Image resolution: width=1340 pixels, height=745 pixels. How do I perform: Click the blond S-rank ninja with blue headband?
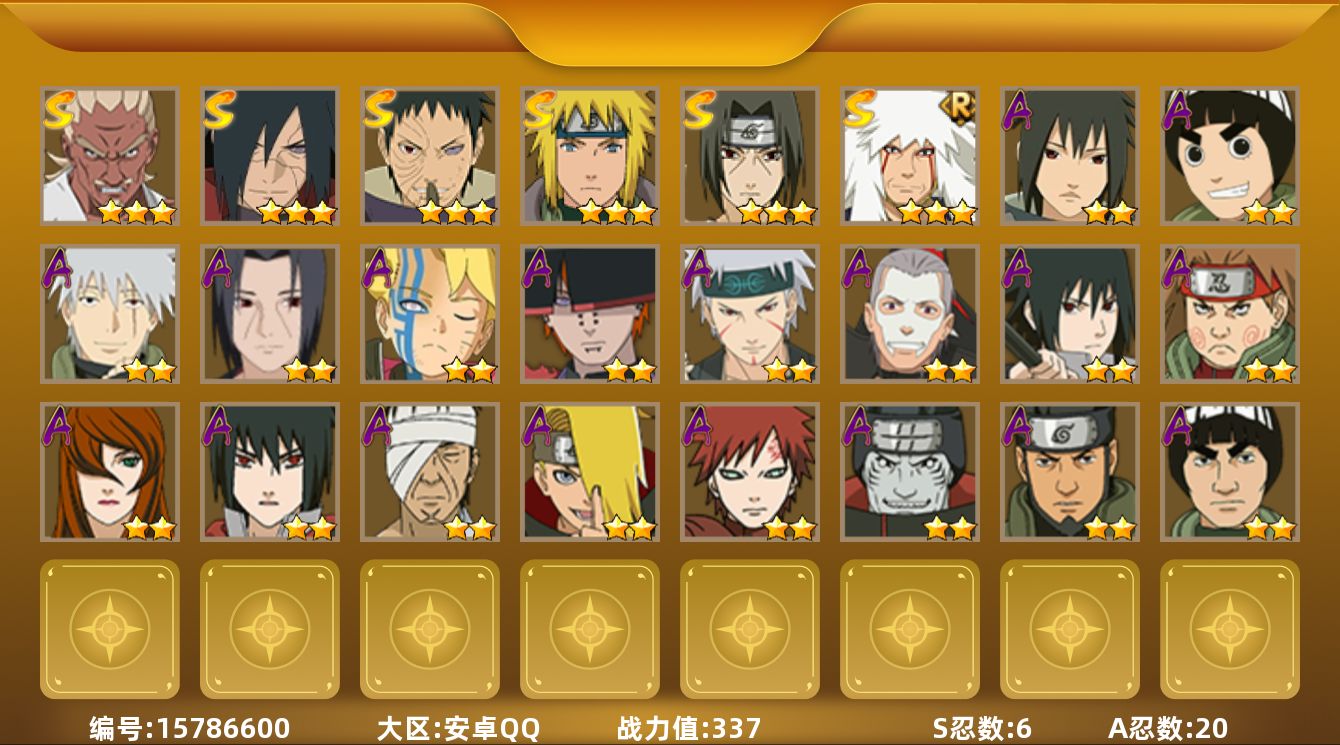click(x=589, y=155)
